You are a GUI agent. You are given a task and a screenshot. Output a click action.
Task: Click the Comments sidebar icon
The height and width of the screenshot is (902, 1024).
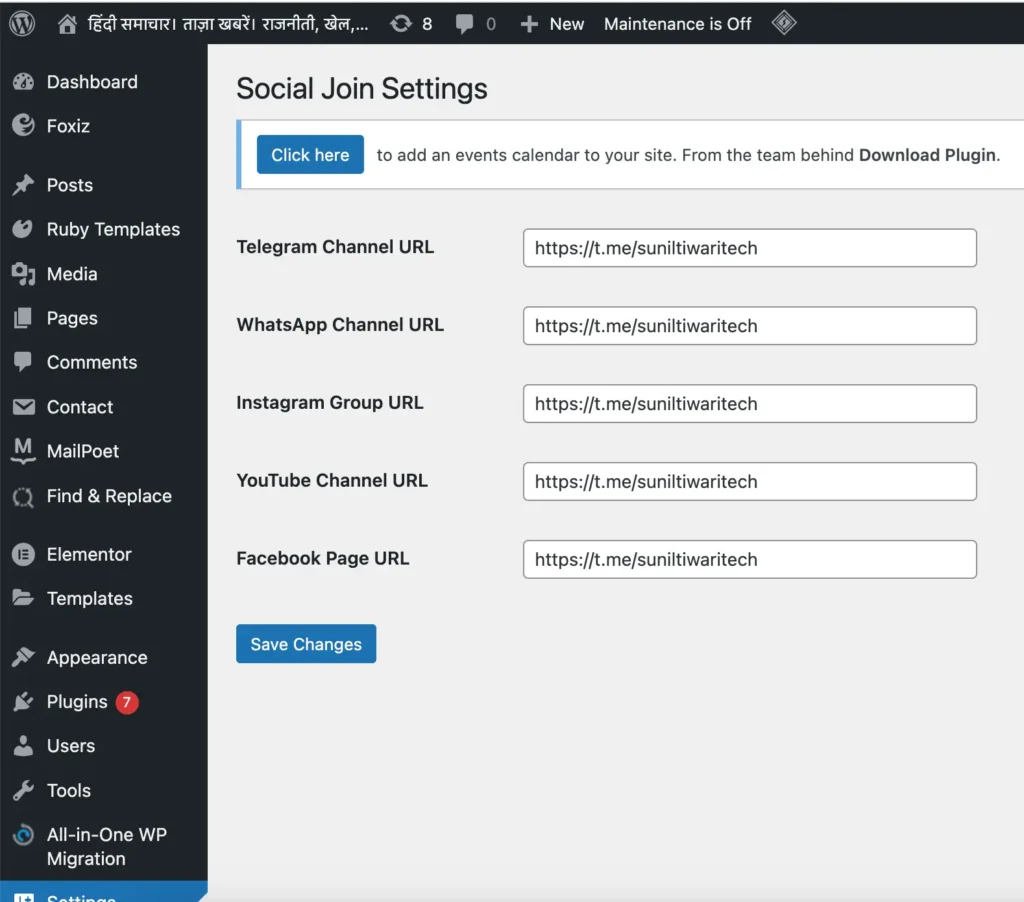pyautogui.click(x=23, y=362)
